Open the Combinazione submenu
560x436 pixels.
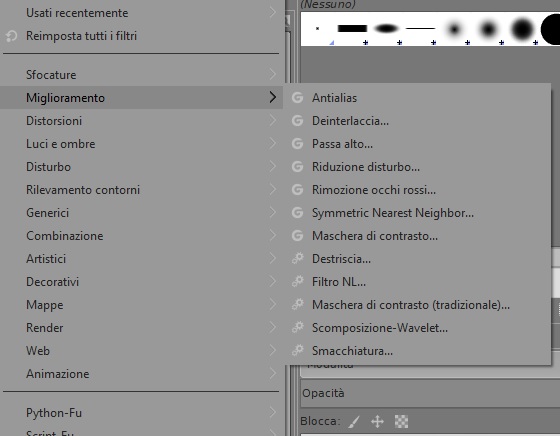pos(141,236)
